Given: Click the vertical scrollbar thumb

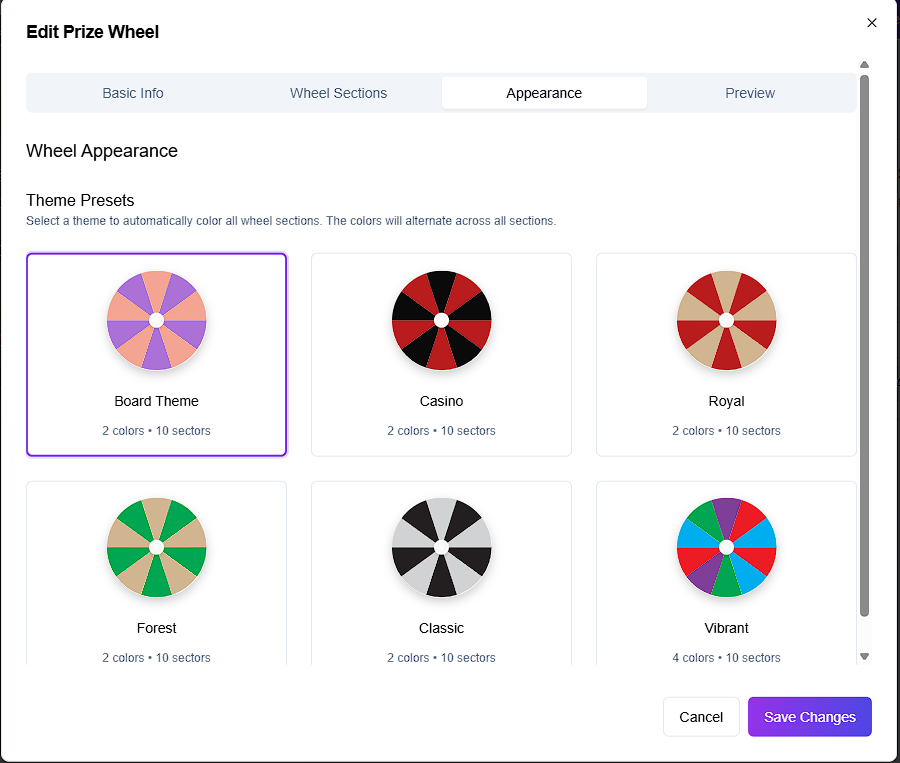Looking at the screenshot, I should (865, 340).
